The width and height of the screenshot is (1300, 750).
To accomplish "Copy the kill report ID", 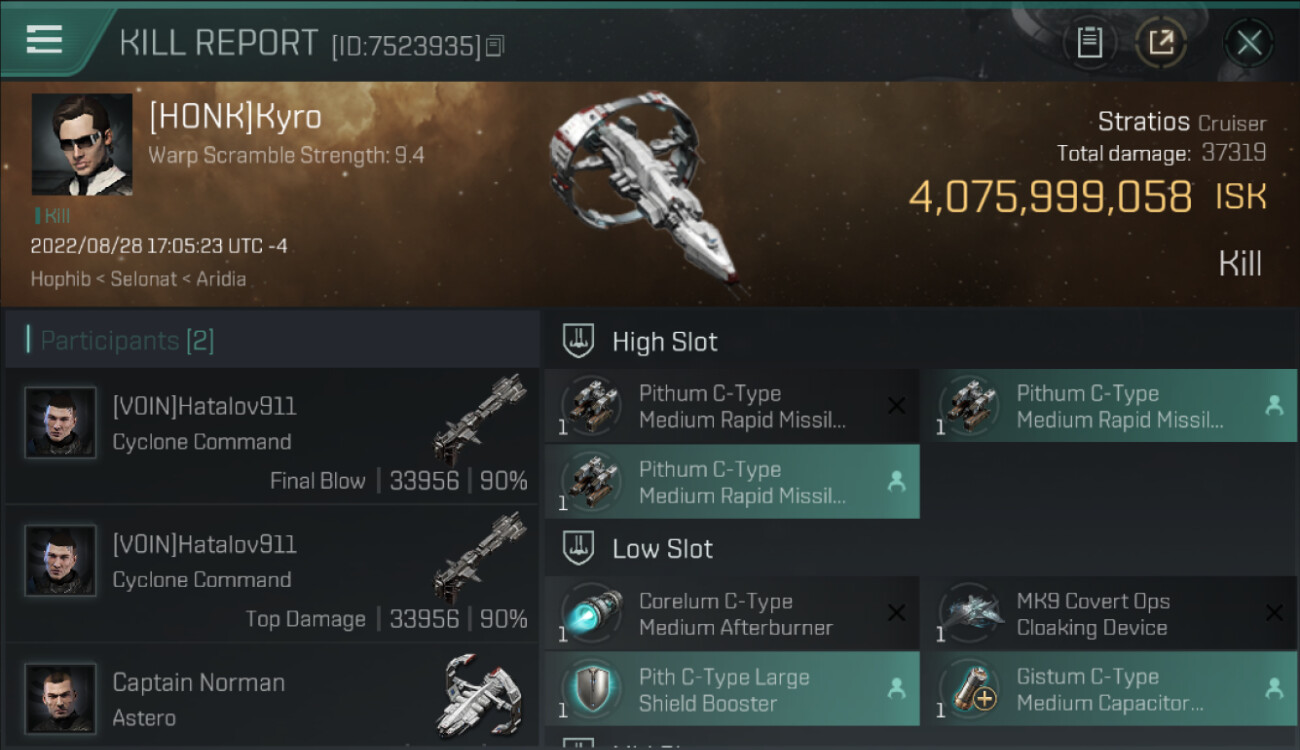I will pos(495,45).
